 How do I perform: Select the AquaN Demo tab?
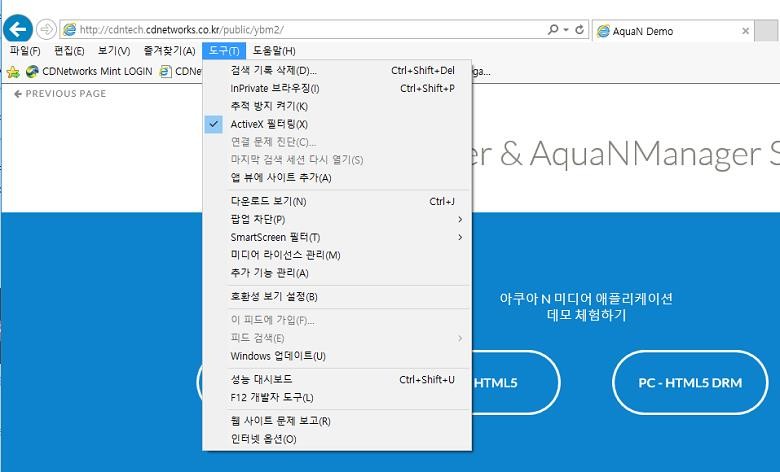click(673, 31)
